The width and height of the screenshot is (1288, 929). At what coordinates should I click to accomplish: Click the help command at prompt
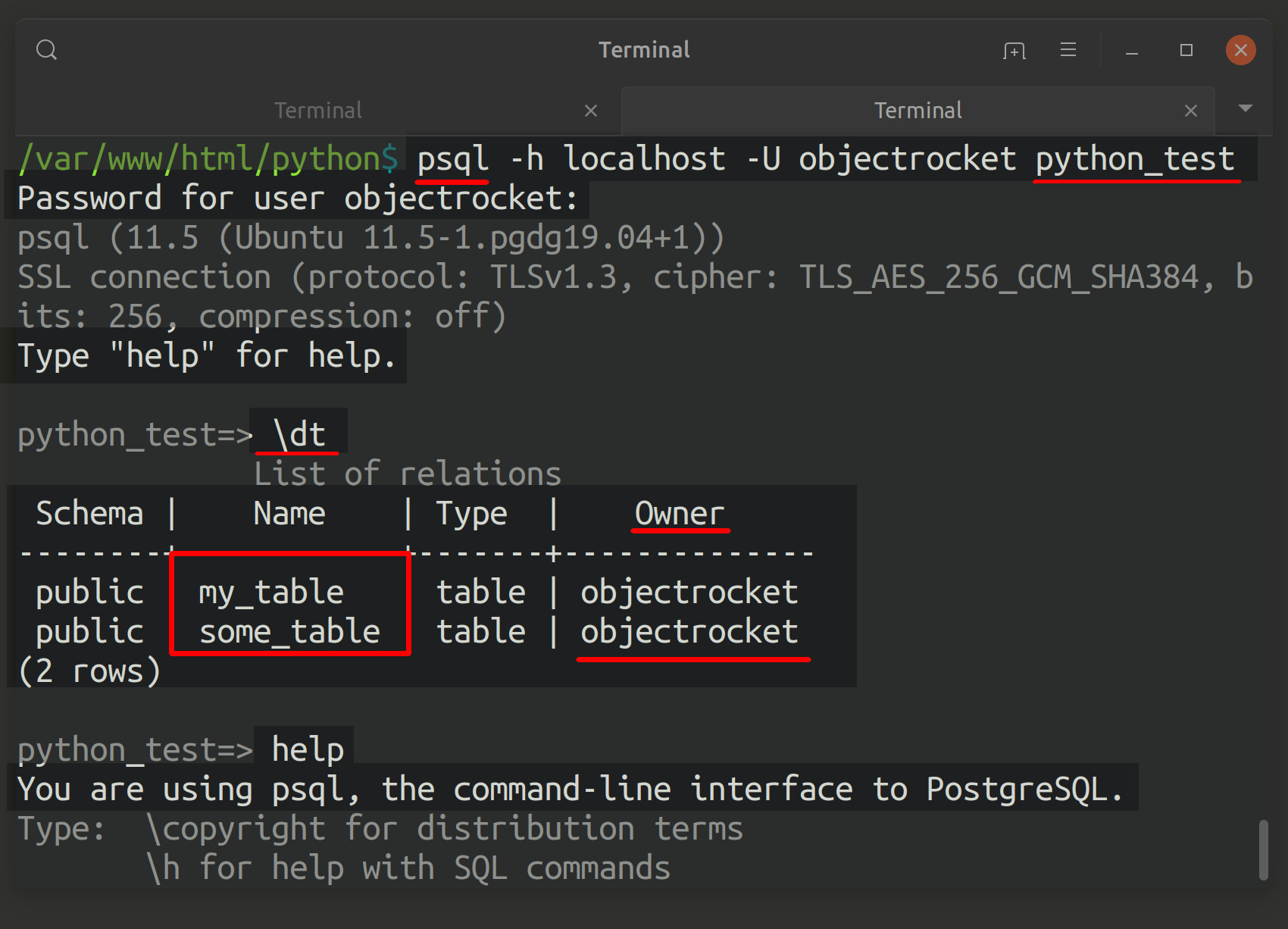(x=308, y=749)
